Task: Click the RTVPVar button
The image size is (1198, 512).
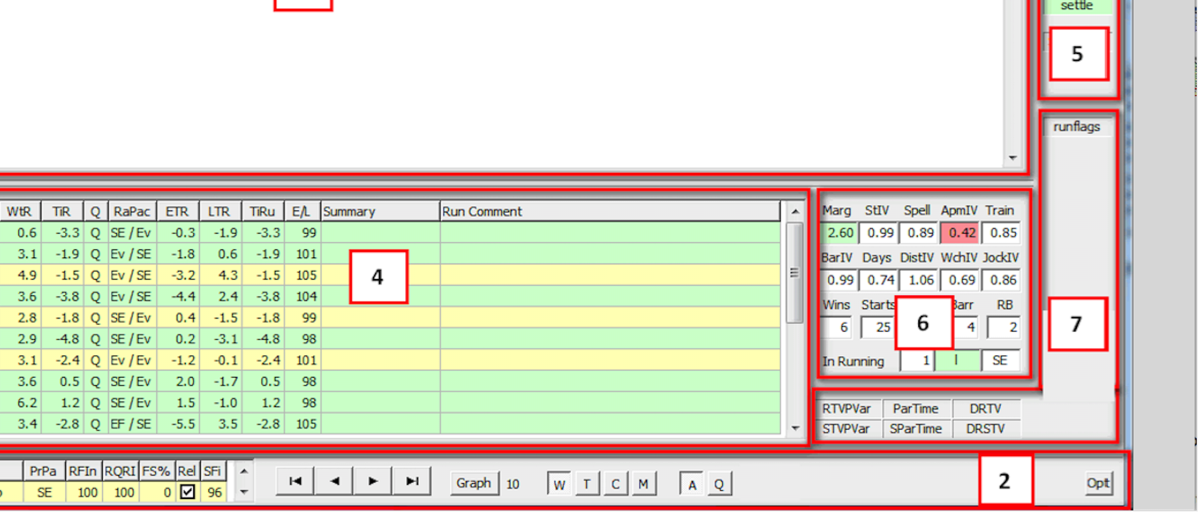Action: 846,408
